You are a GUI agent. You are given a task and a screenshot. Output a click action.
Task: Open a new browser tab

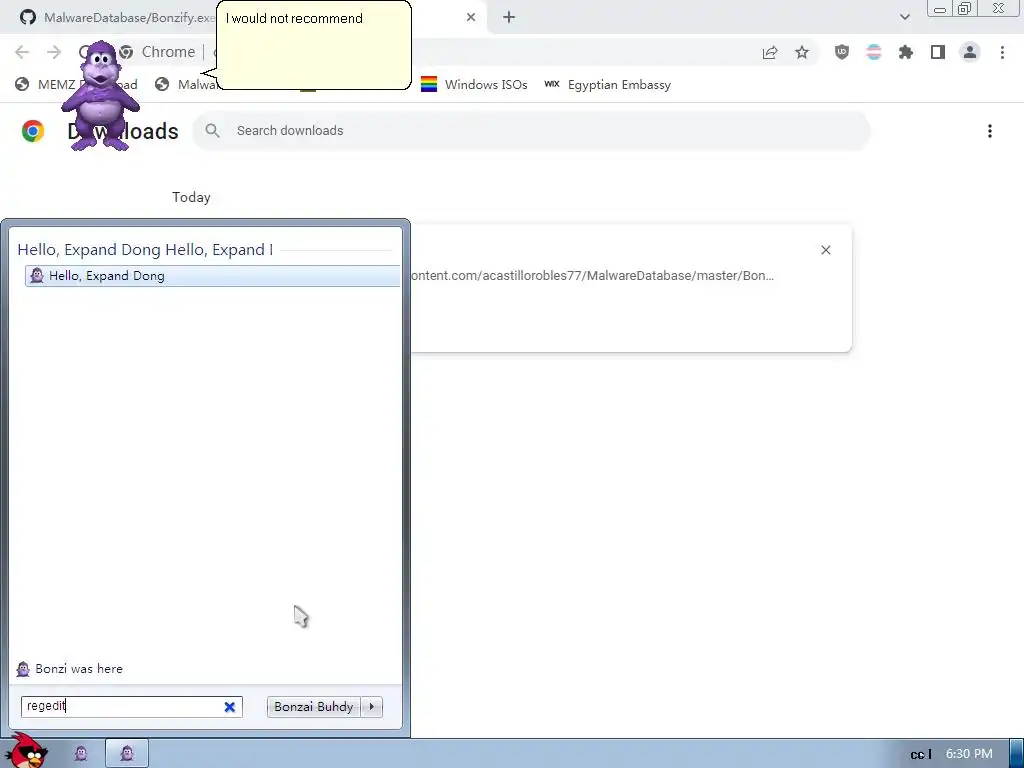[509, 18]
